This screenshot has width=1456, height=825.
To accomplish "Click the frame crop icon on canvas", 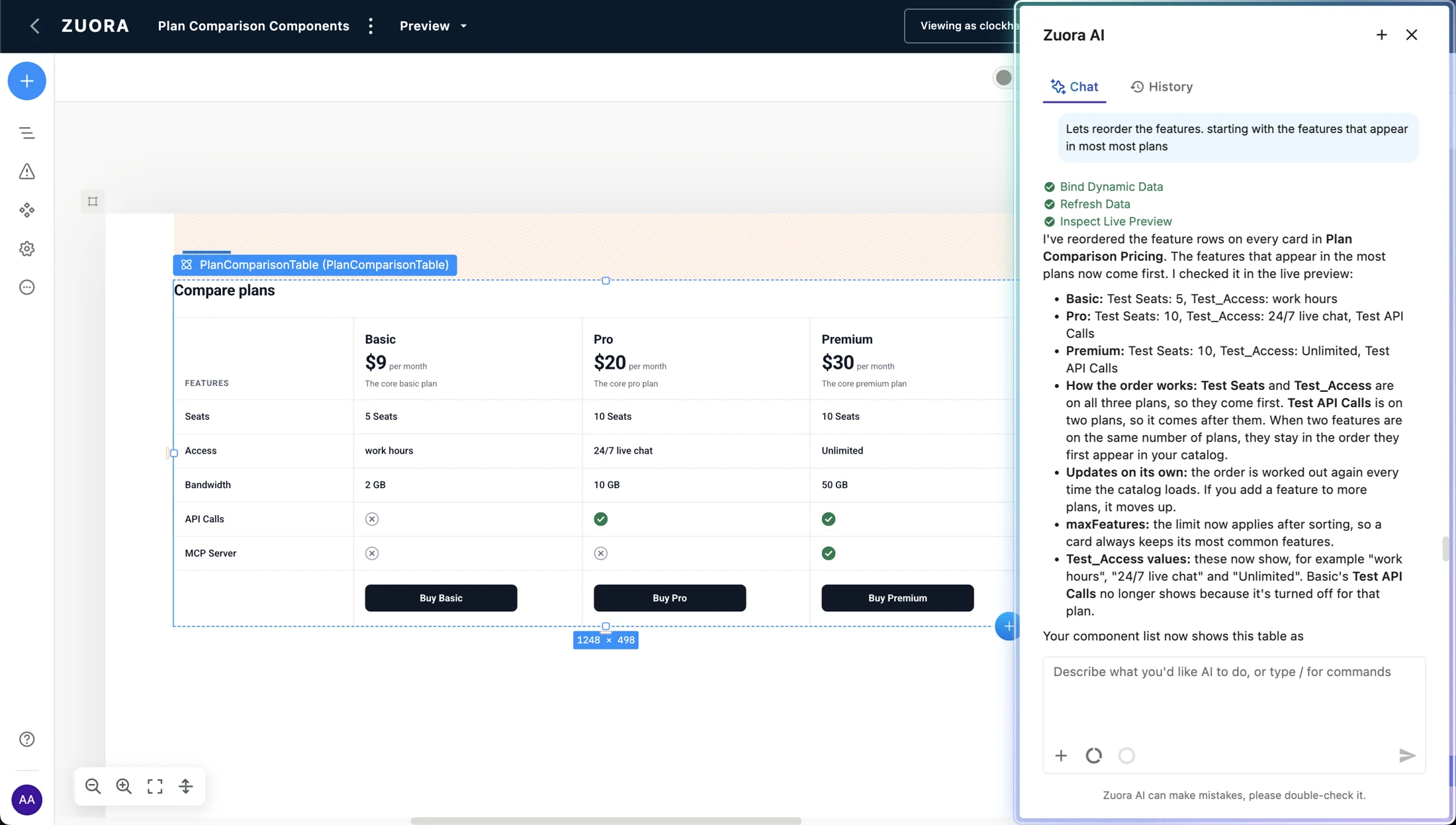I will point(93,201).
